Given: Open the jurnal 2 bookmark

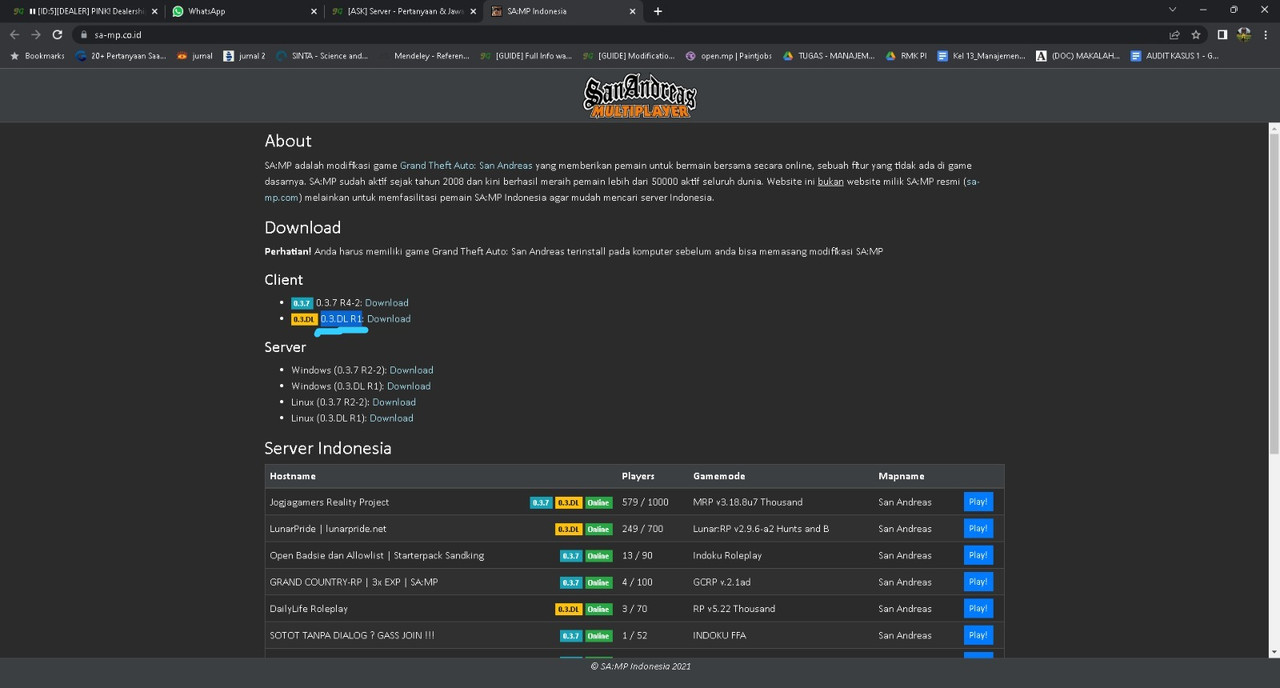Looking at the screenshot, I should point(245,56).
